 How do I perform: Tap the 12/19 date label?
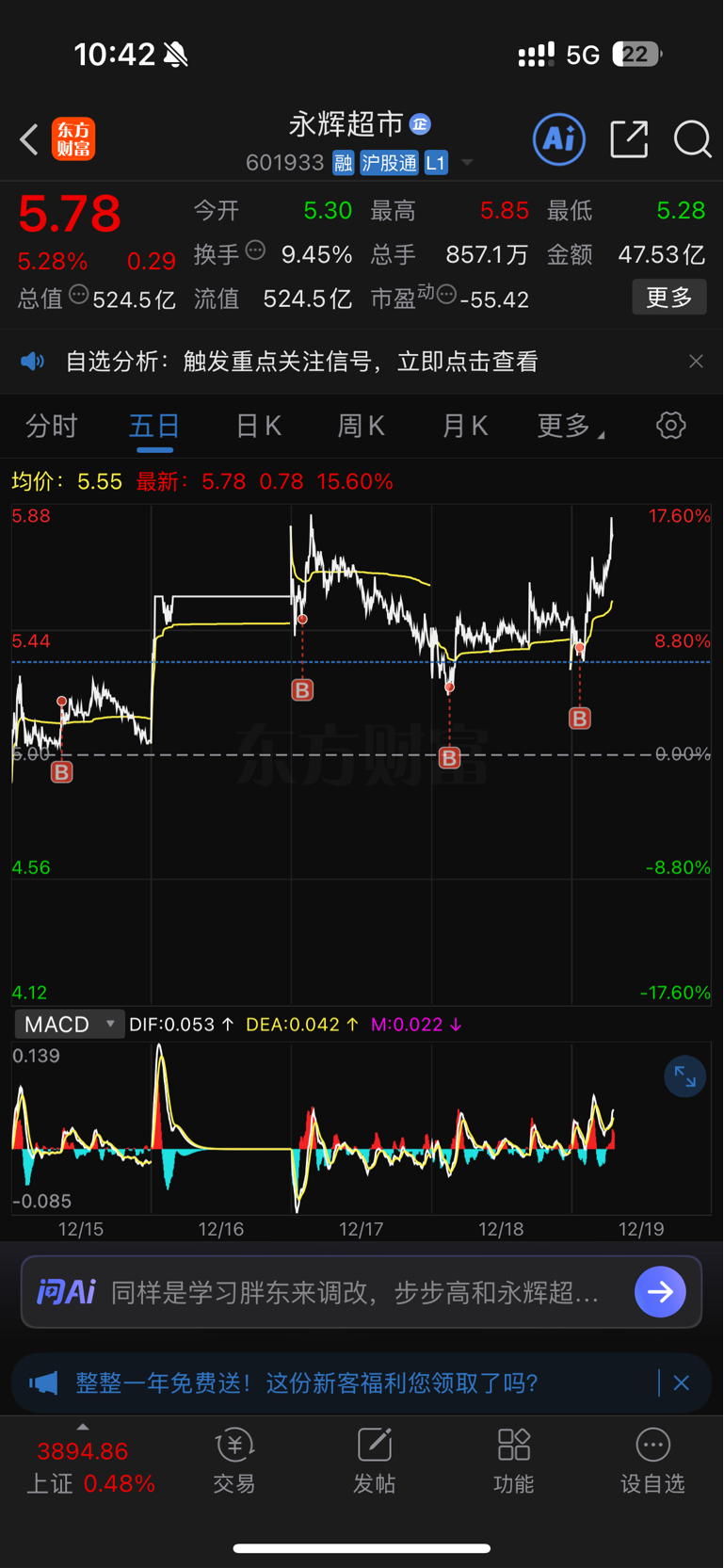pos(641,1229)
